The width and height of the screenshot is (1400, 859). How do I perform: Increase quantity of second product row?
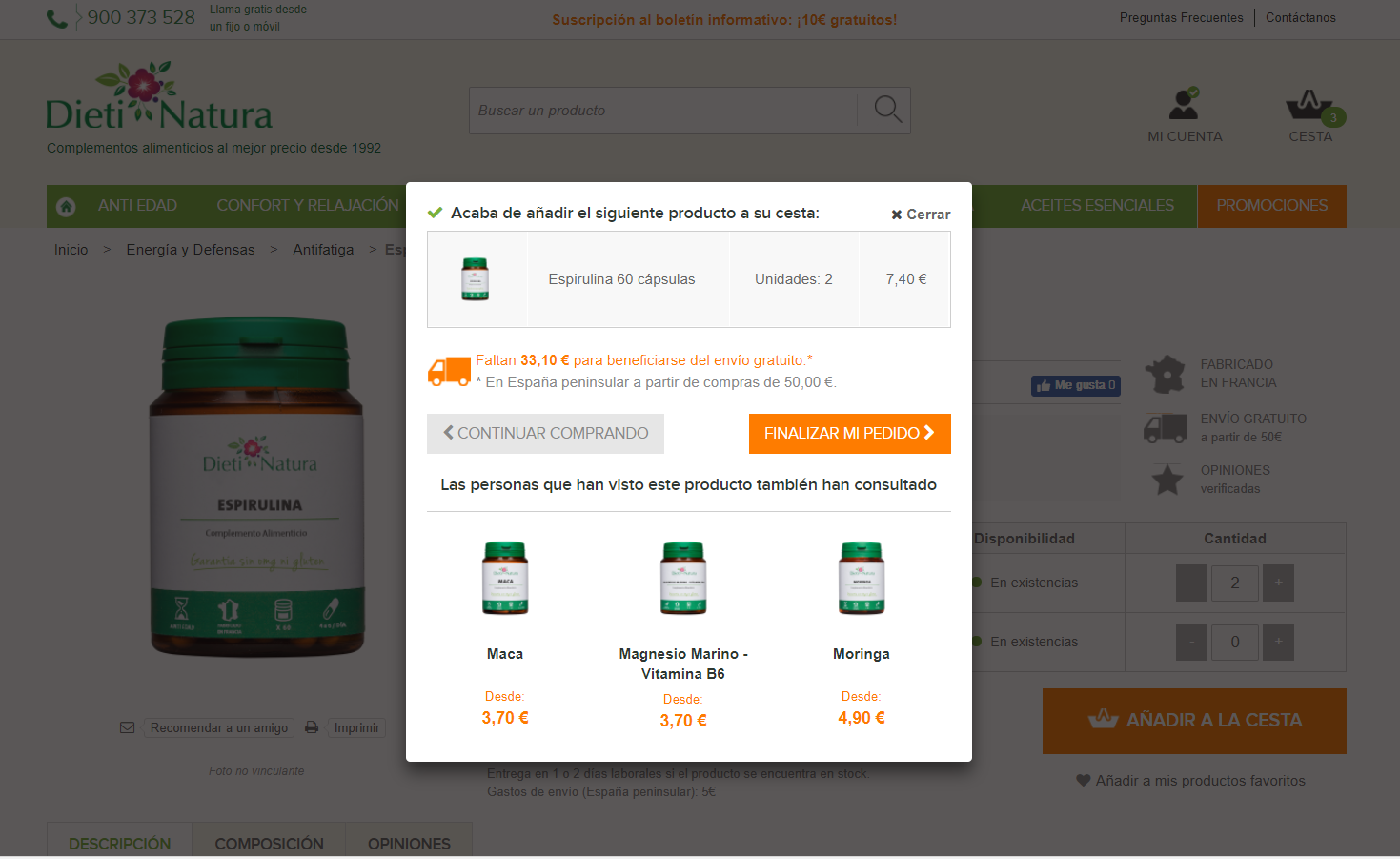pos(1278,642)
